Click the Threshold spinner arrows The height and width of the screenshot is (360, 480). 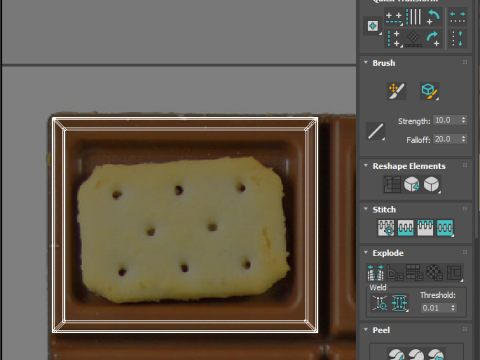pyautogui.click(x=453, y=308)
